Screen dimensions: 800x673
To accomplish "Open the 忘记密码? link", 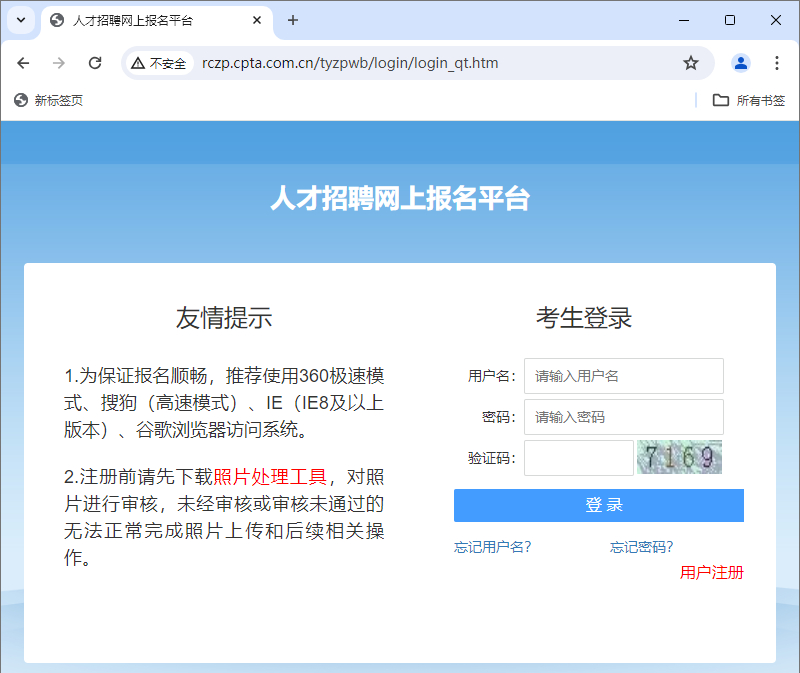I will (x=642, y=547).
